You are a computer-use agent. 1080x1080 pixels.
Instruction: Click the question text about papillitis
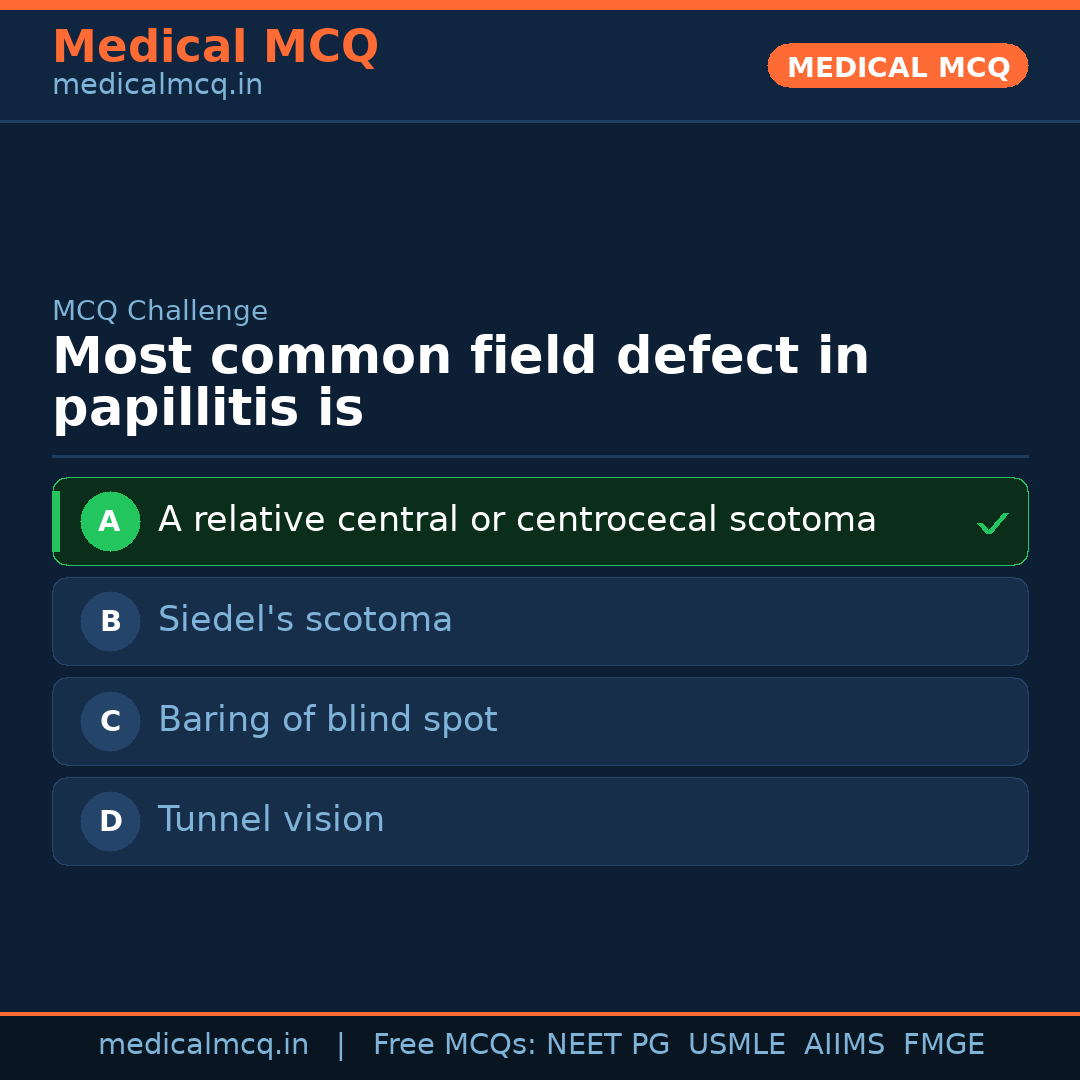point(460,382)
